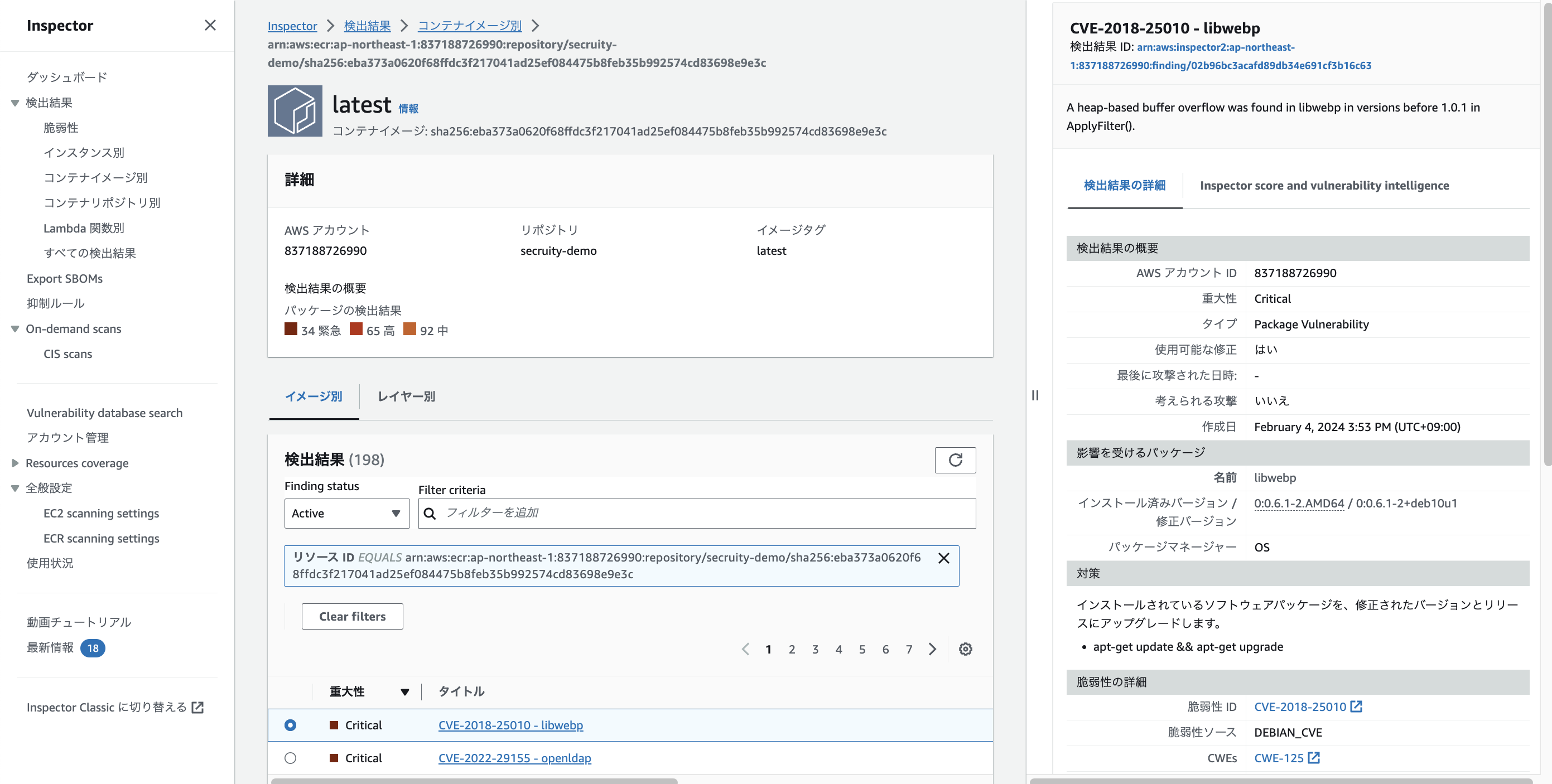1552x784 pixels.
Task: Click the search magnifier in filter criteria
Action: click(430, 514)
